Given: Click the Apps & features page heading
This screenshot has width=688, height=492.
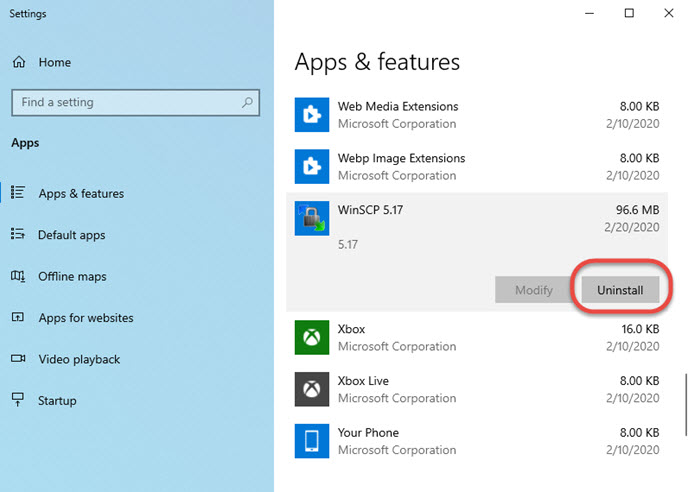Looking at the screenshot, I should (x=377, y=62).
